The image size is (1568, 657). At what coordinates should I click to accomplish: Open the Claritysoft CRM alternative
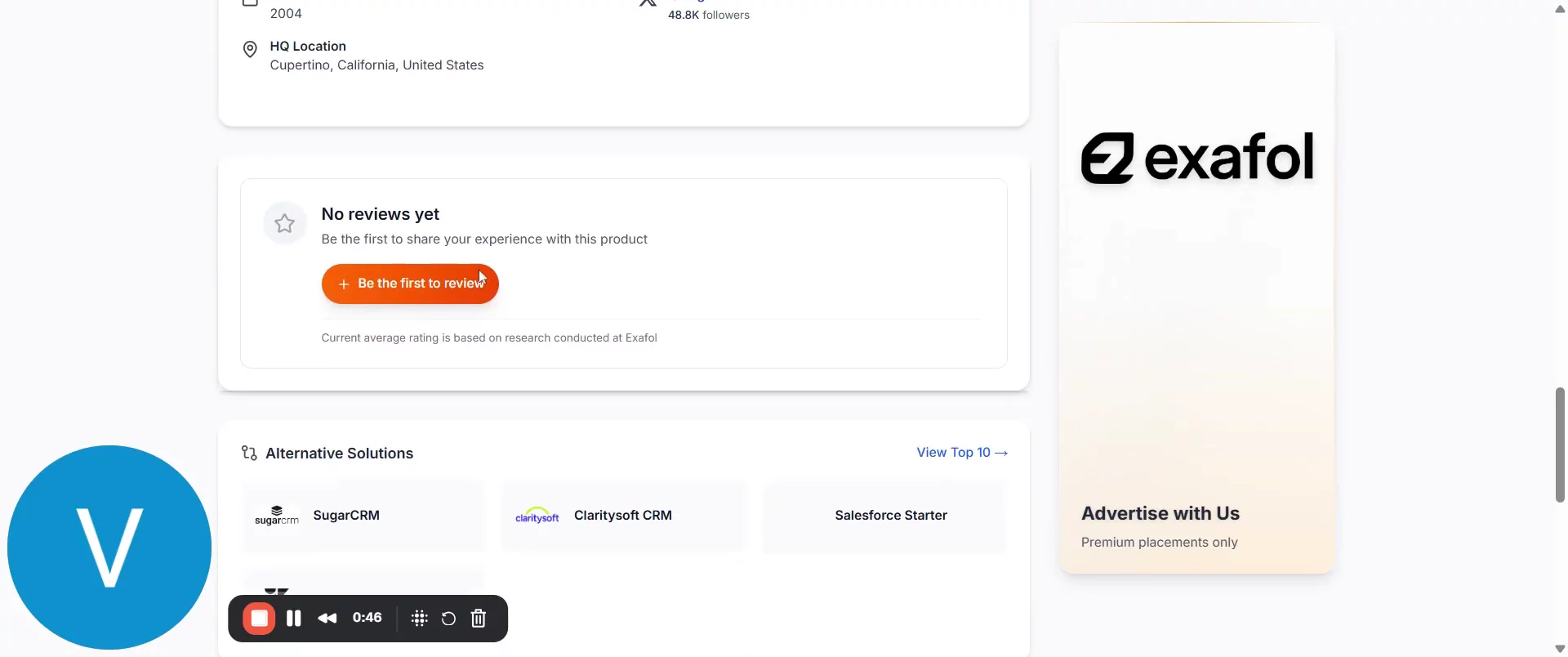622,516
